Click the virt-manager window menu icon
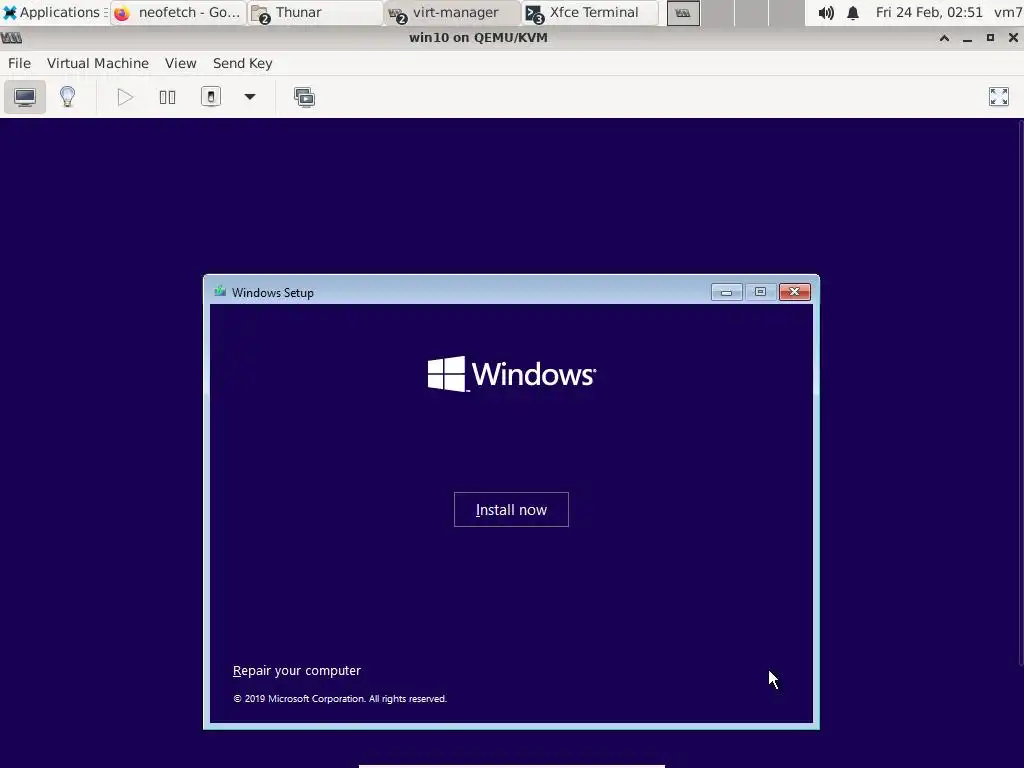 click(11, 38)
